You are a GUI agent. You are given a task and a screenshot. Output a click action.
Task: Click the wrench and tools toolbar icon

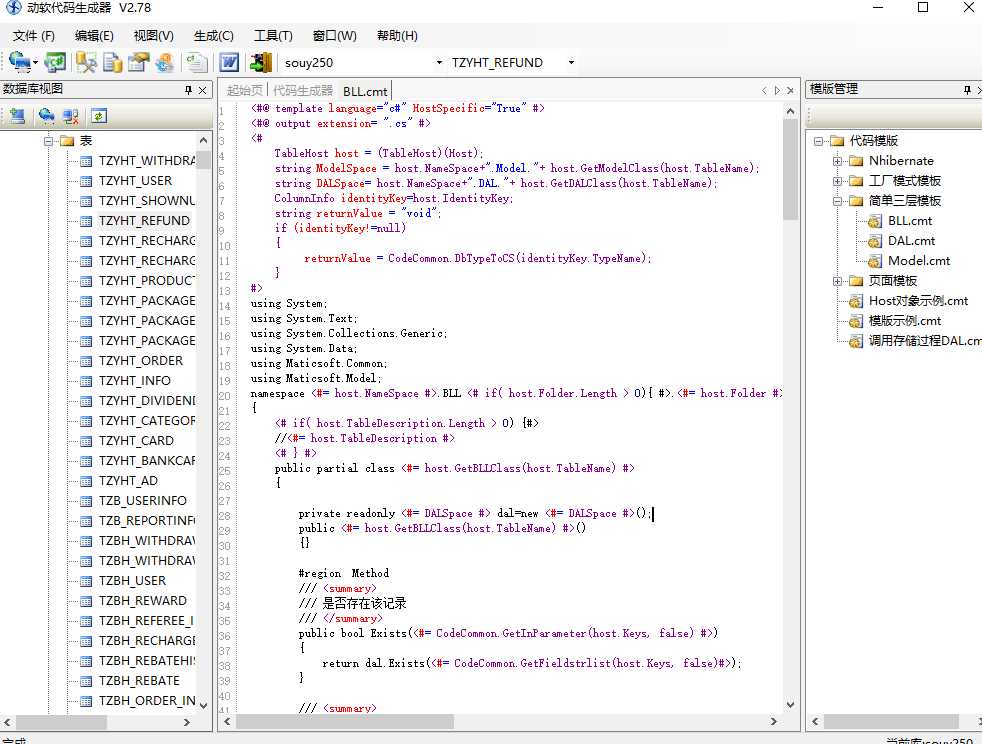coord(86,62)
